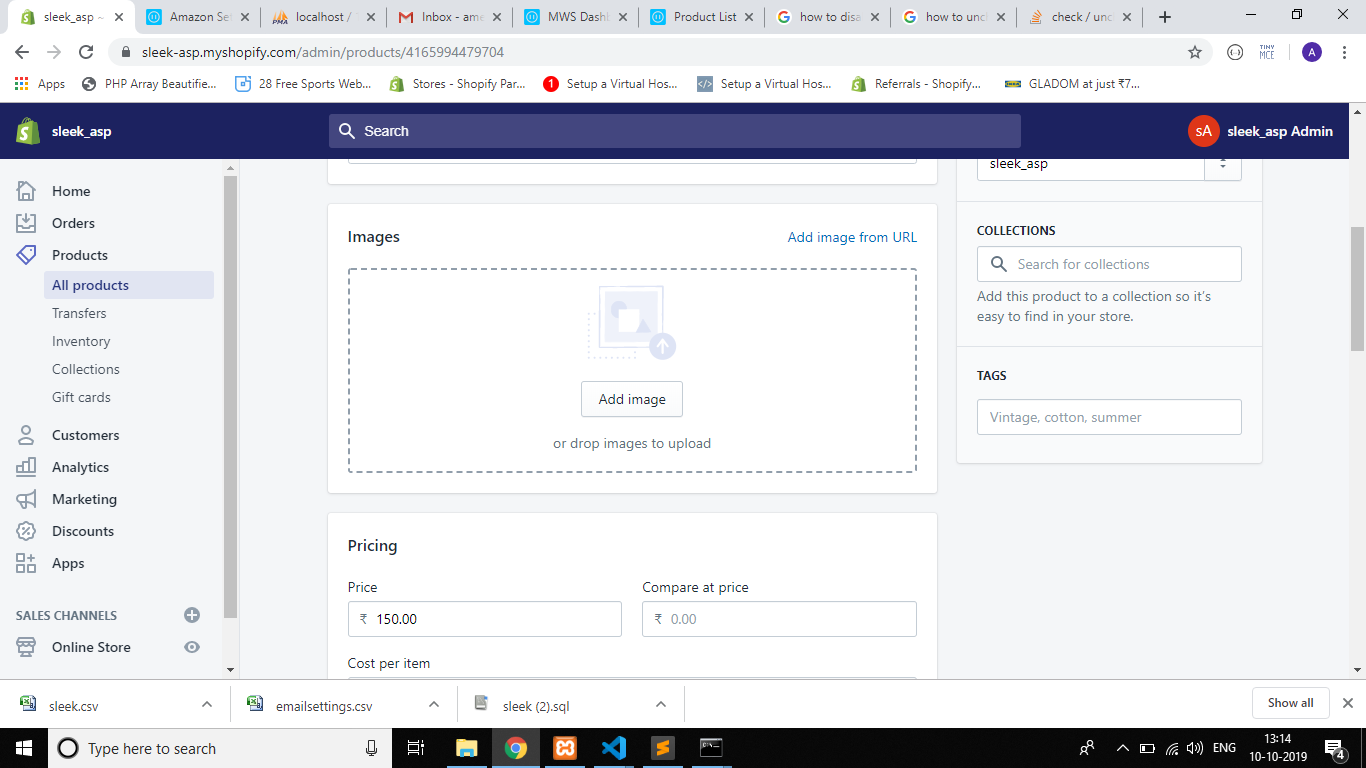The width and height of the screenshot is (1366, 768).
Task: View Online Store using eye icon
Action: 192,647
